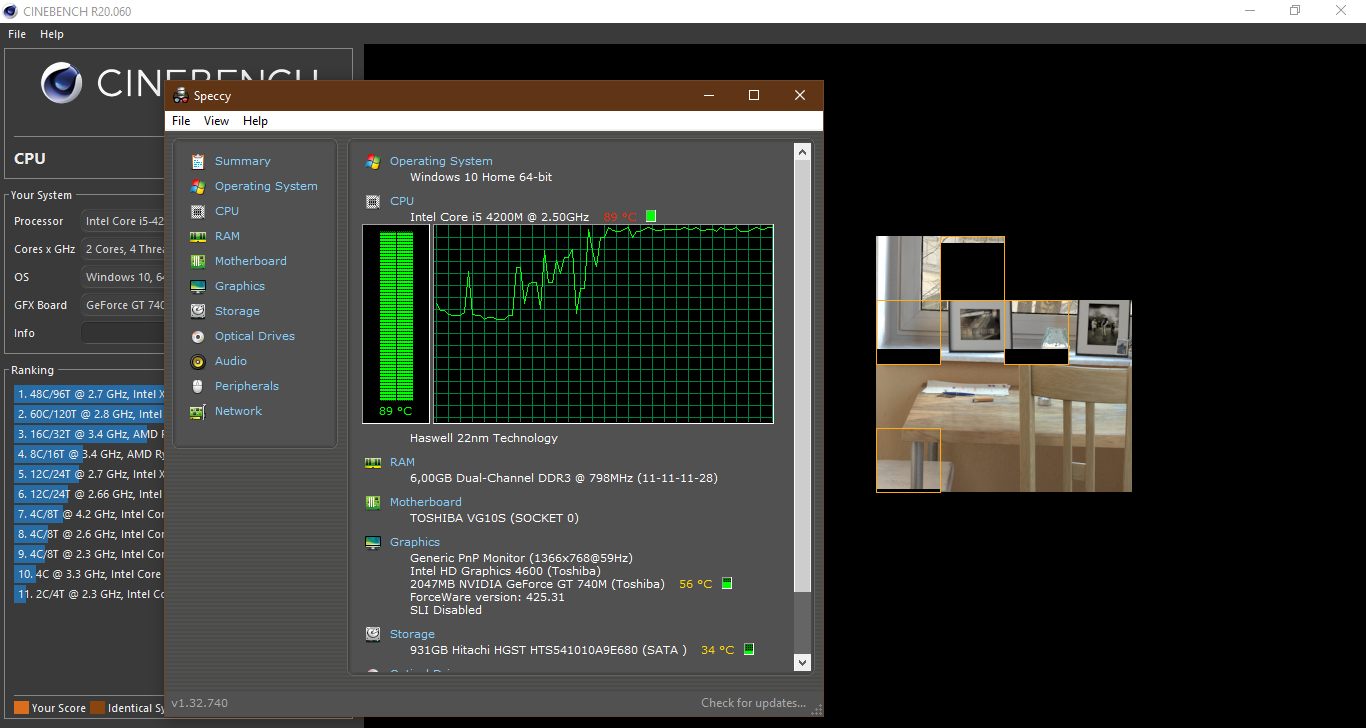Click the text TOSHIBA VG10S (SOCKET 0)
This screenshot has width=1366, height=728.
494,518
